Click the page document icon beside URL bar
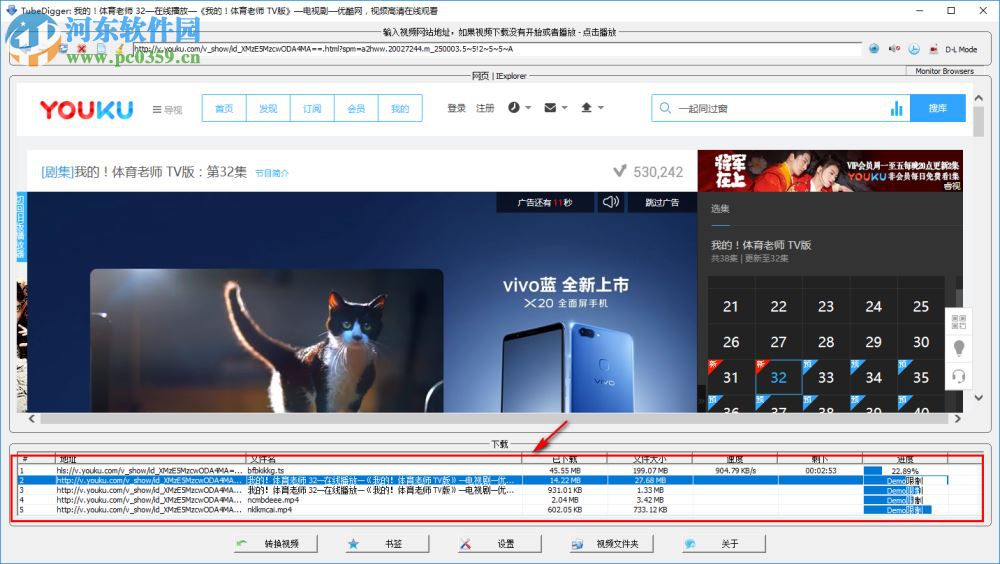The width and height of the screenshot is (1000, 564). 101,48
